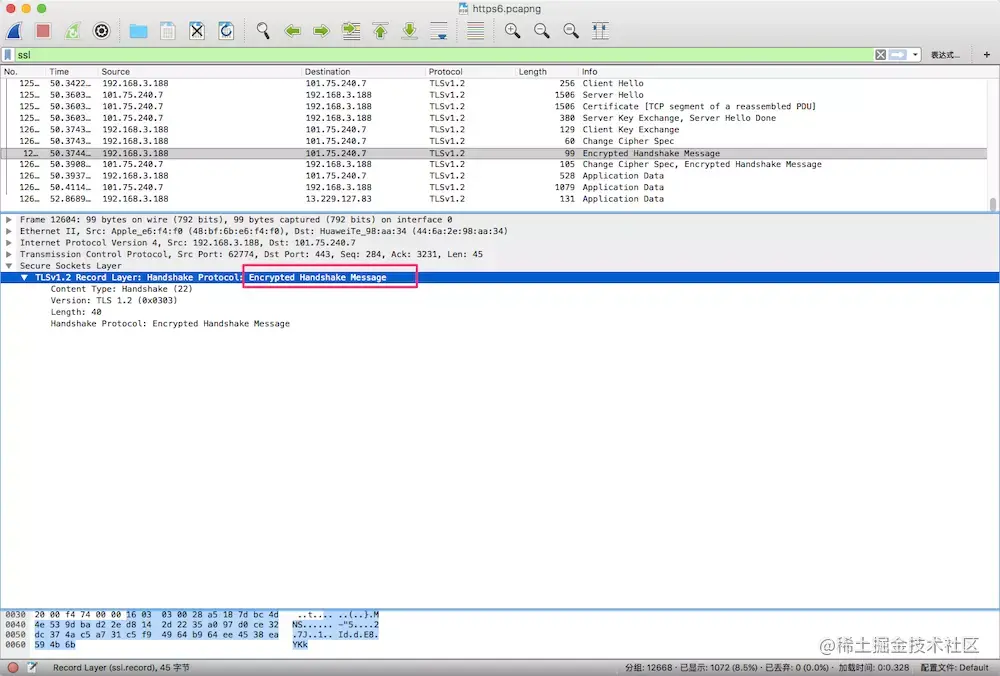The image size is (1000, 676).
Task: Expand Transmission Control Protocol node
Action: pyautogui.click(x=9, y=254)
